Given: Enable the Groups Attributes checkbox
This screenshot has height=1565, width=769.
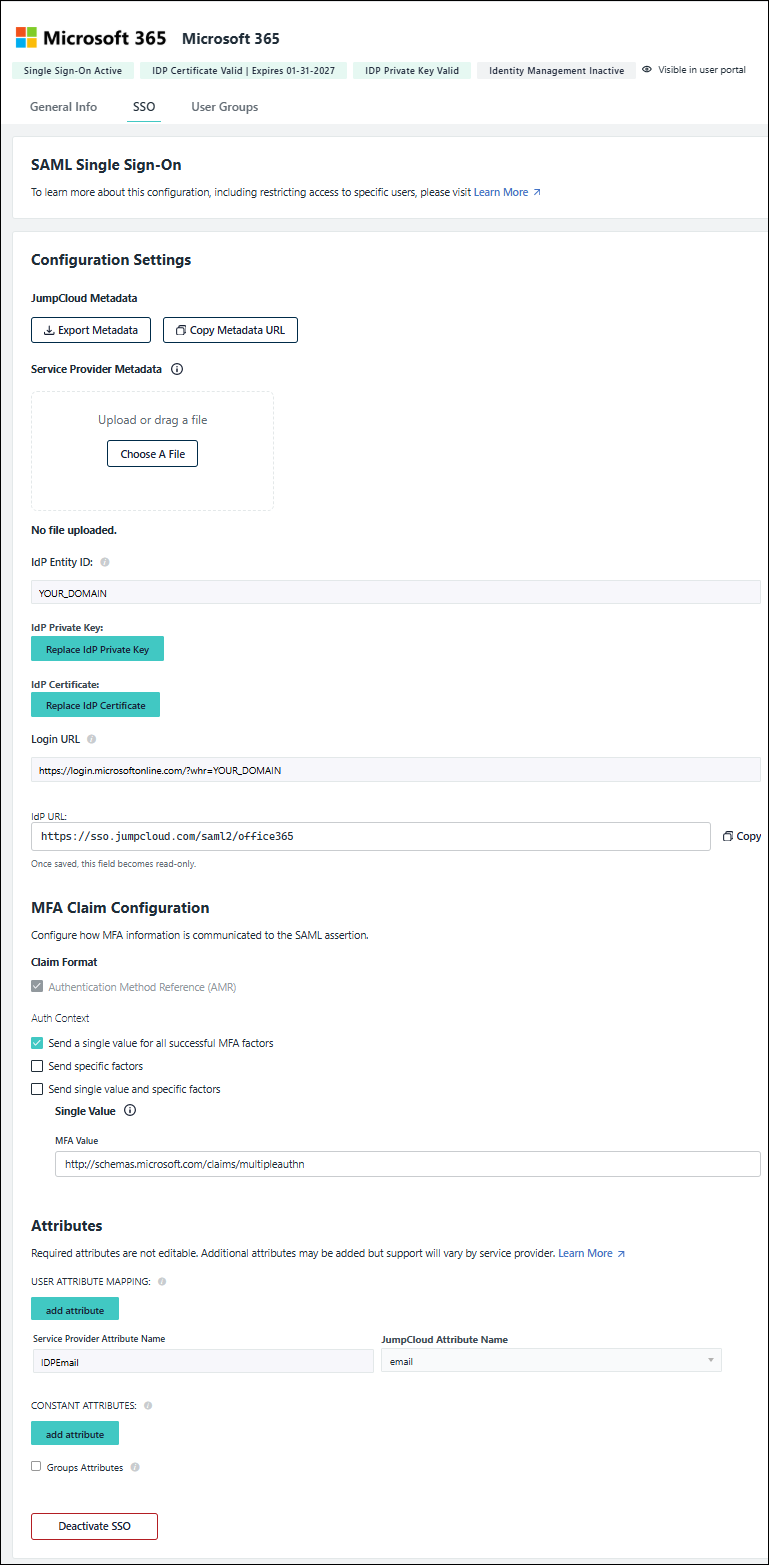Looking at the screenshot, I should [36, 1466].
